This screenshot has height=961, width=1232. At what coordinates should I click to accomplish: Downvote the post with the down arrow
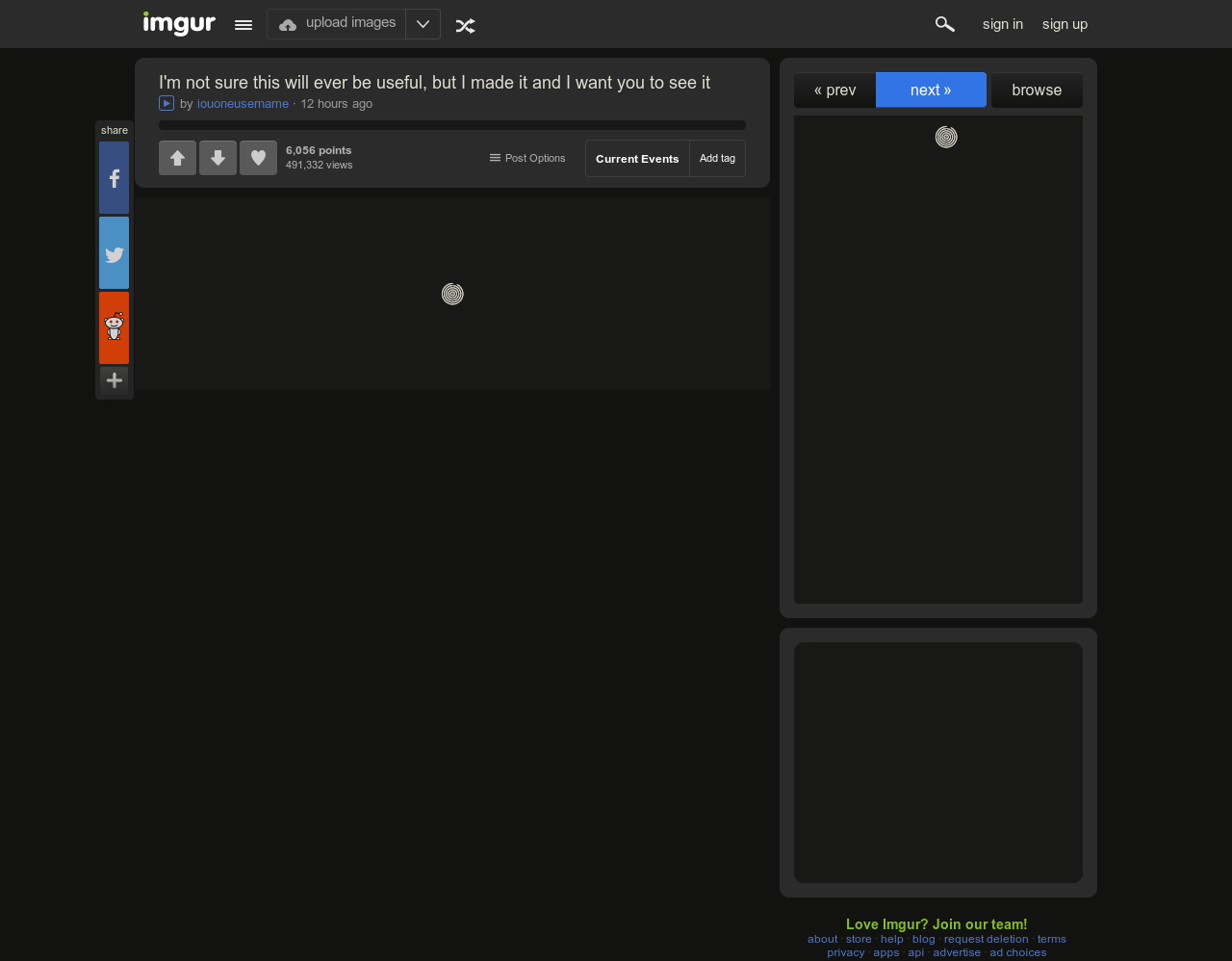(x=218, y=158)
